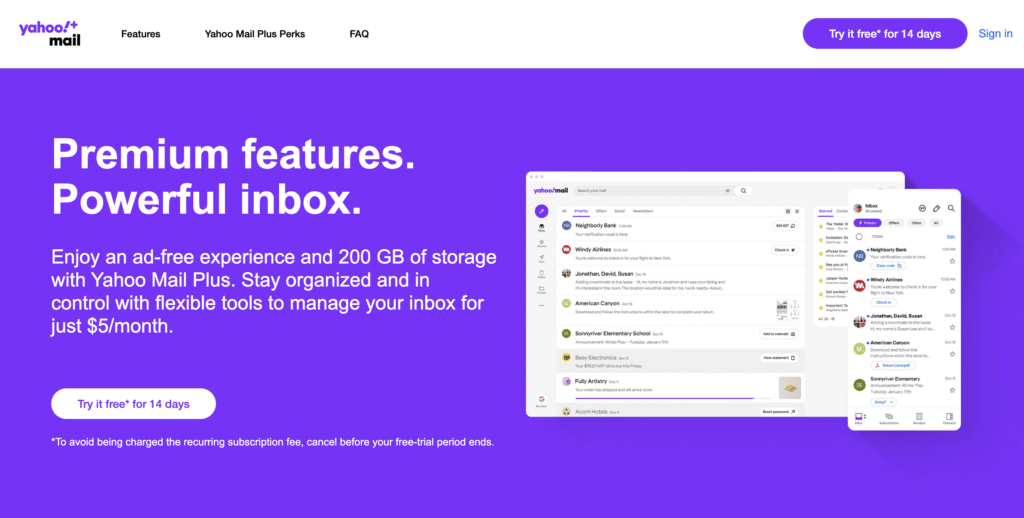
Task: Click the compose pencil icon in mobile mockup
Action: 936,208
